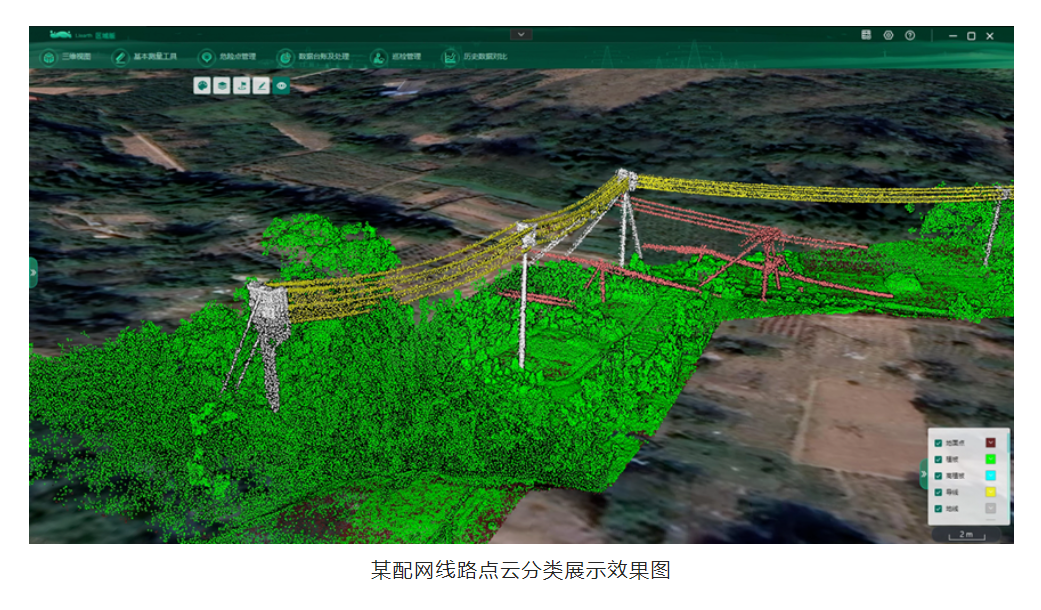The image size is (1041, 610).
Task: Select the pencil edit icon in floating toolbar
Action: tap(262, 86)
